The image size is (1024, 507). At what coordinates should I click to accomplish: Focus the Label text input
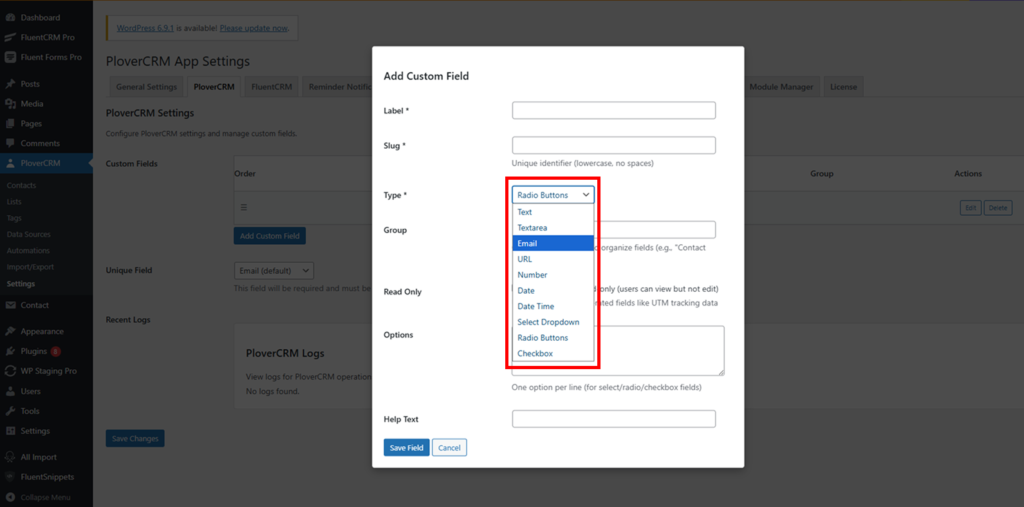pyautogui.click(x=613, y=110)
